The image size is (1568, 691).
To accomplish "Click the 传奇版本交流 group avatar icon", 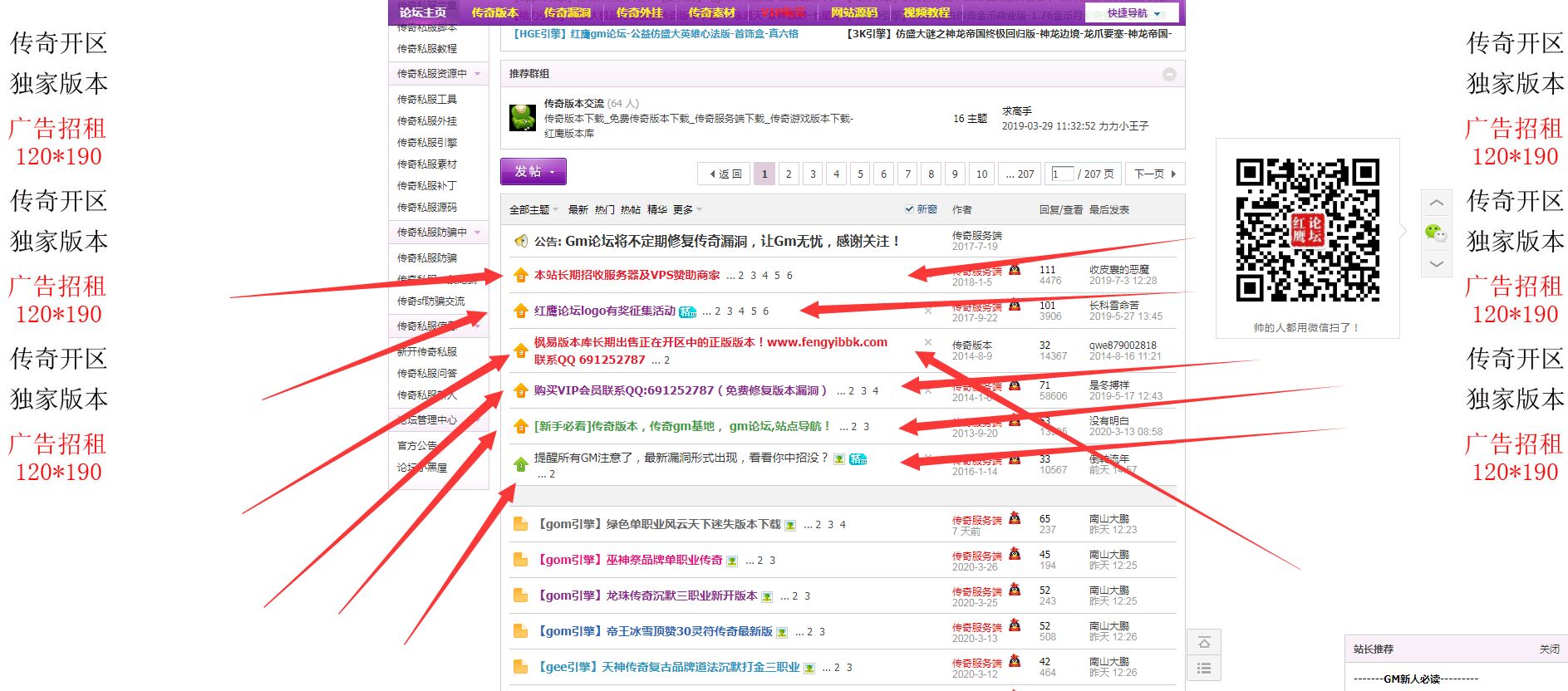I will pyautogui.click(x=523, y=117).
